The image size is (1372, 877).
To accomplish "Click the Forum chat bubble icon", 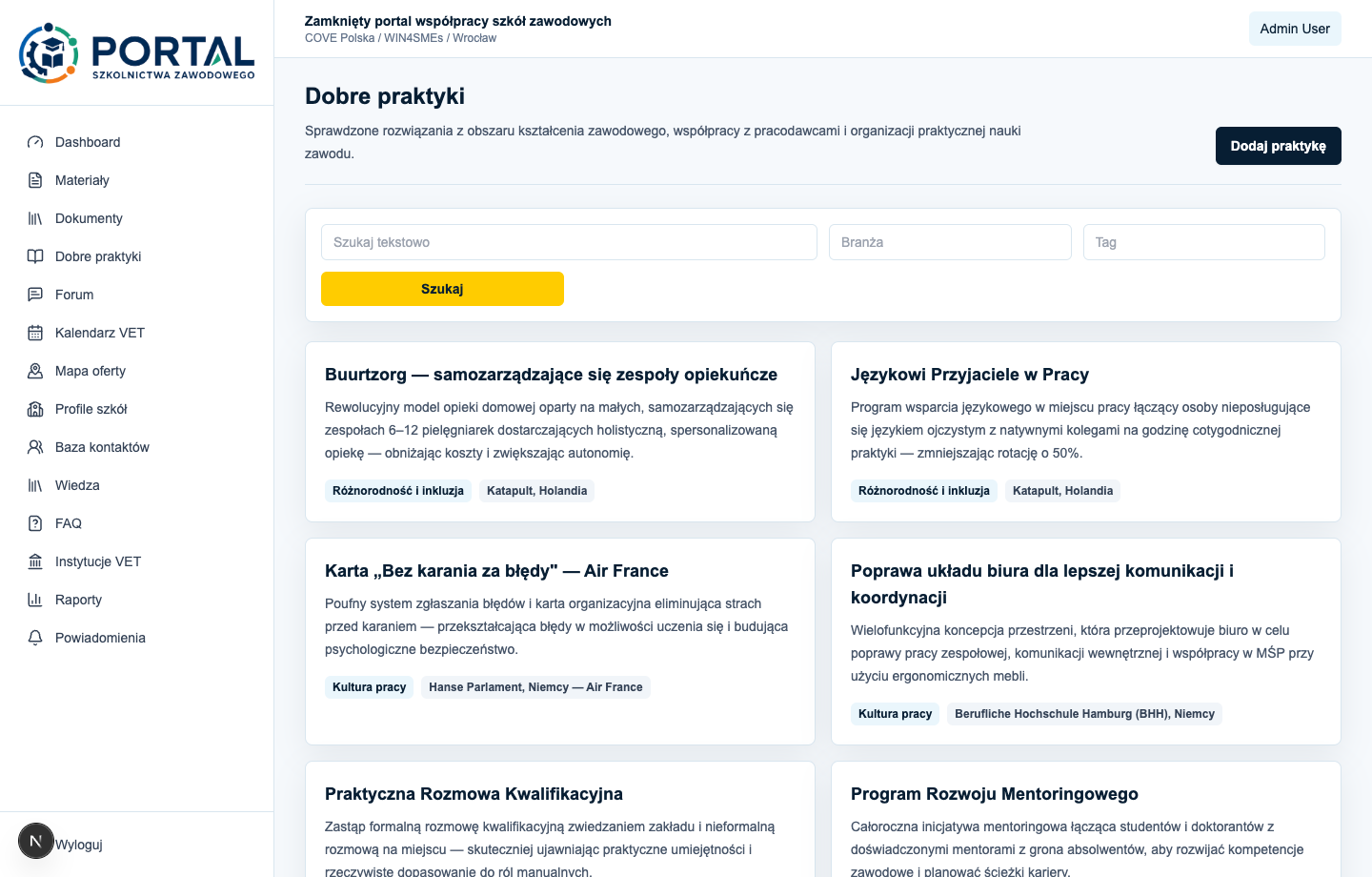I will 35,295.
